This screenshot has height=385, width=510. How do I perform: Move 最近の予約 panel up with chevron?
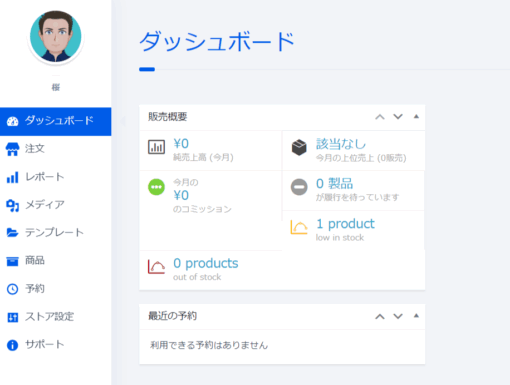pyautogui.click(x=380, y=317)
